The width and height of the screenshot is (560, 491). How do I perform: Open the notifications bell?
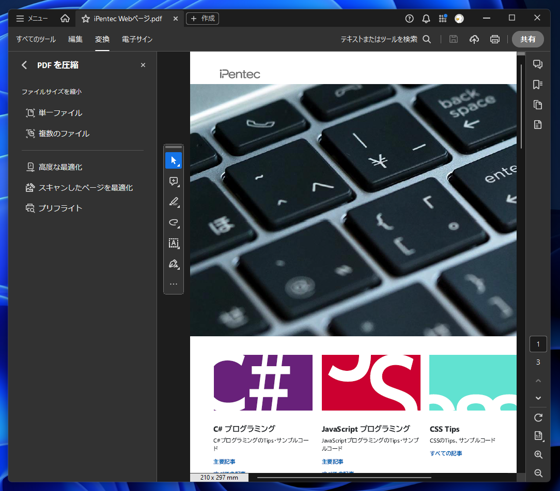click(426, 19)
